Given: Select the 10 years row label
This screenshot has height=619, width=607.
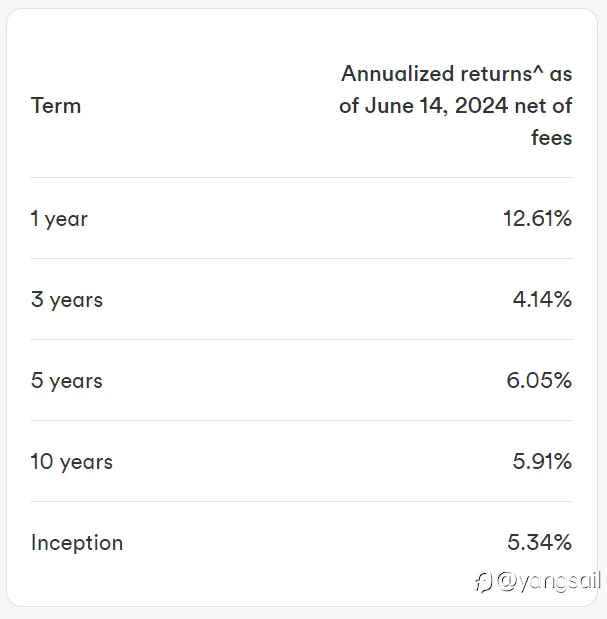Looking at the screenshot, I should point(71,462).
